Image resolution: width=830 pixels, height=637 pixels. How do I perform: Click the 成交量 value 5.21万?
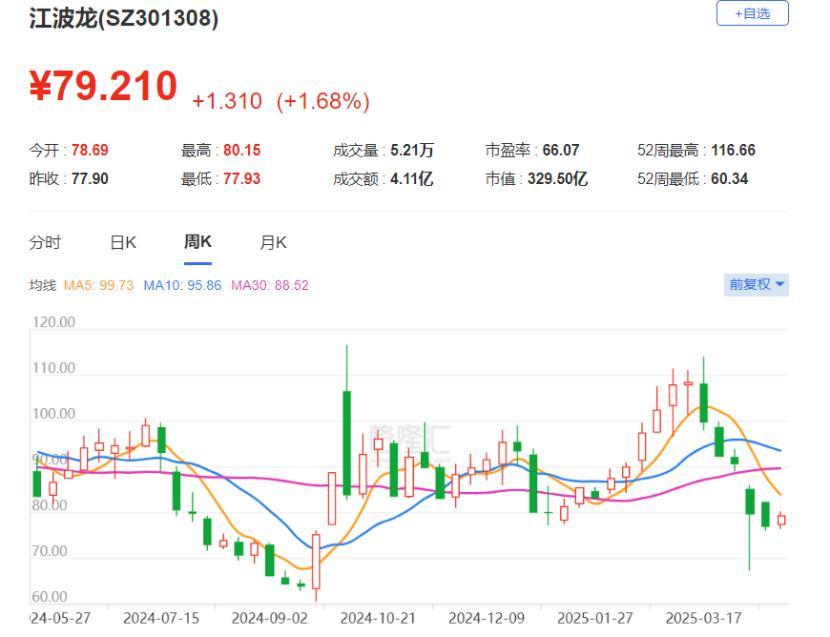(412, 150)
